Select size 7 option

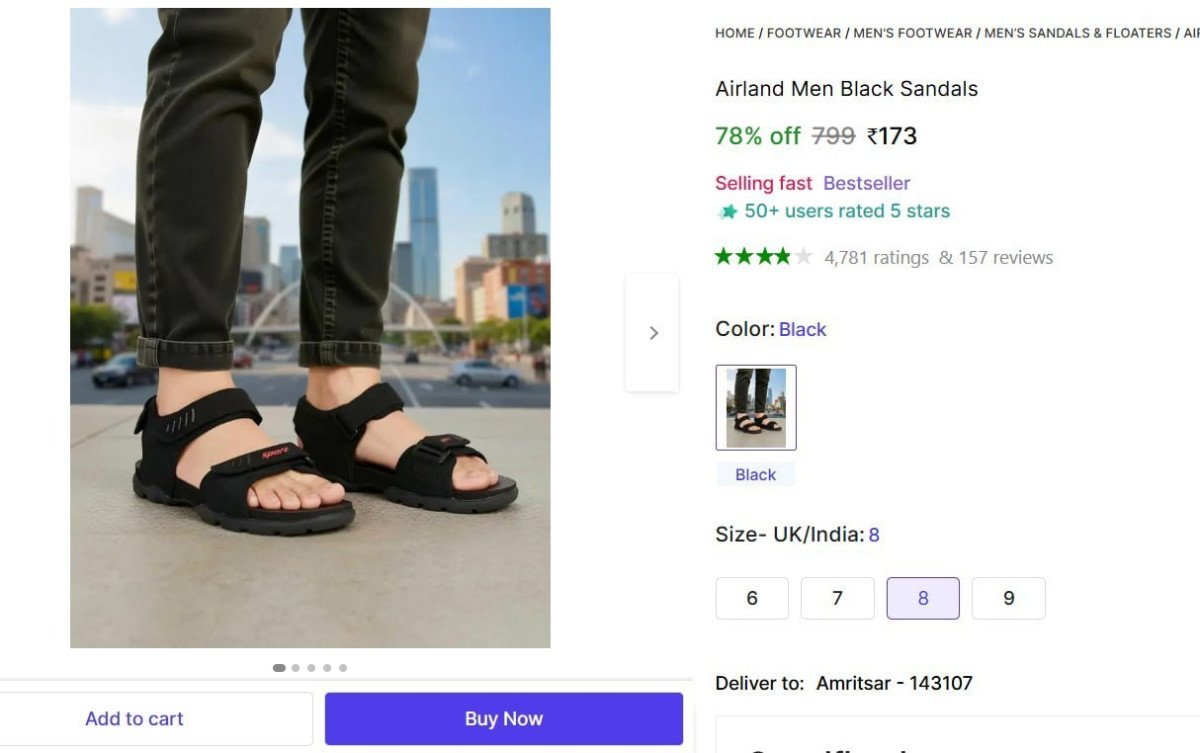pyautogui.click(x=837, y=598)
